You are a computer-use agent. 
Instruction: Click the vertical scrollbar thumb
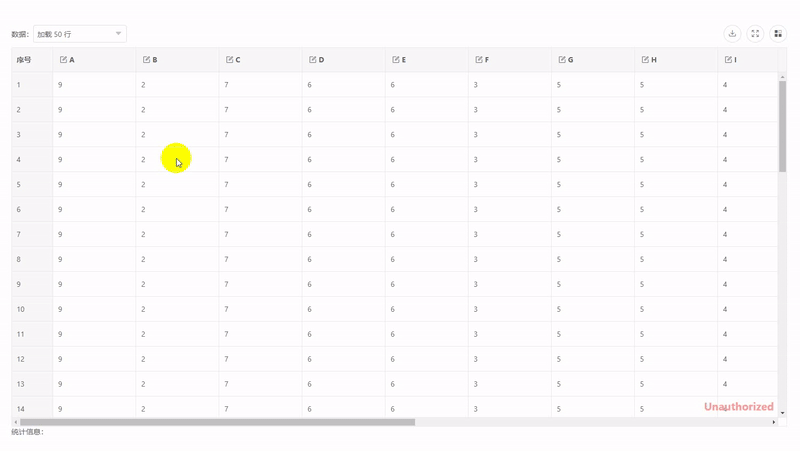coord(783,125)
